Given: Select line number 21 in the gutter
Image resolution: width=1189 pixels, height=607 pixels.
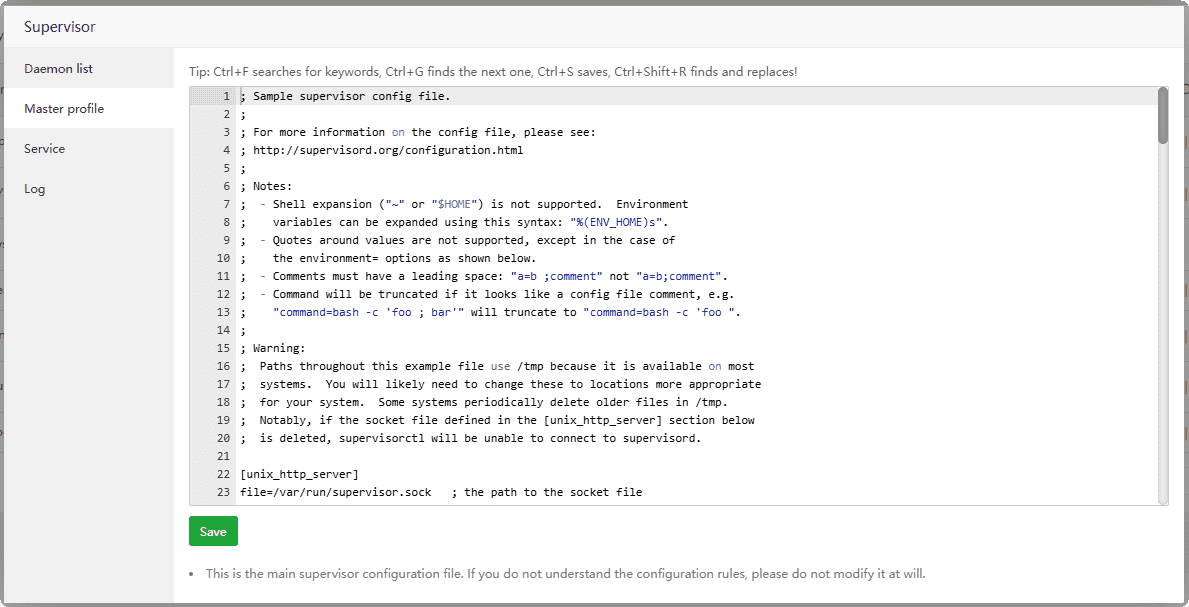Looking at the screenshot, I should [223, 456].
